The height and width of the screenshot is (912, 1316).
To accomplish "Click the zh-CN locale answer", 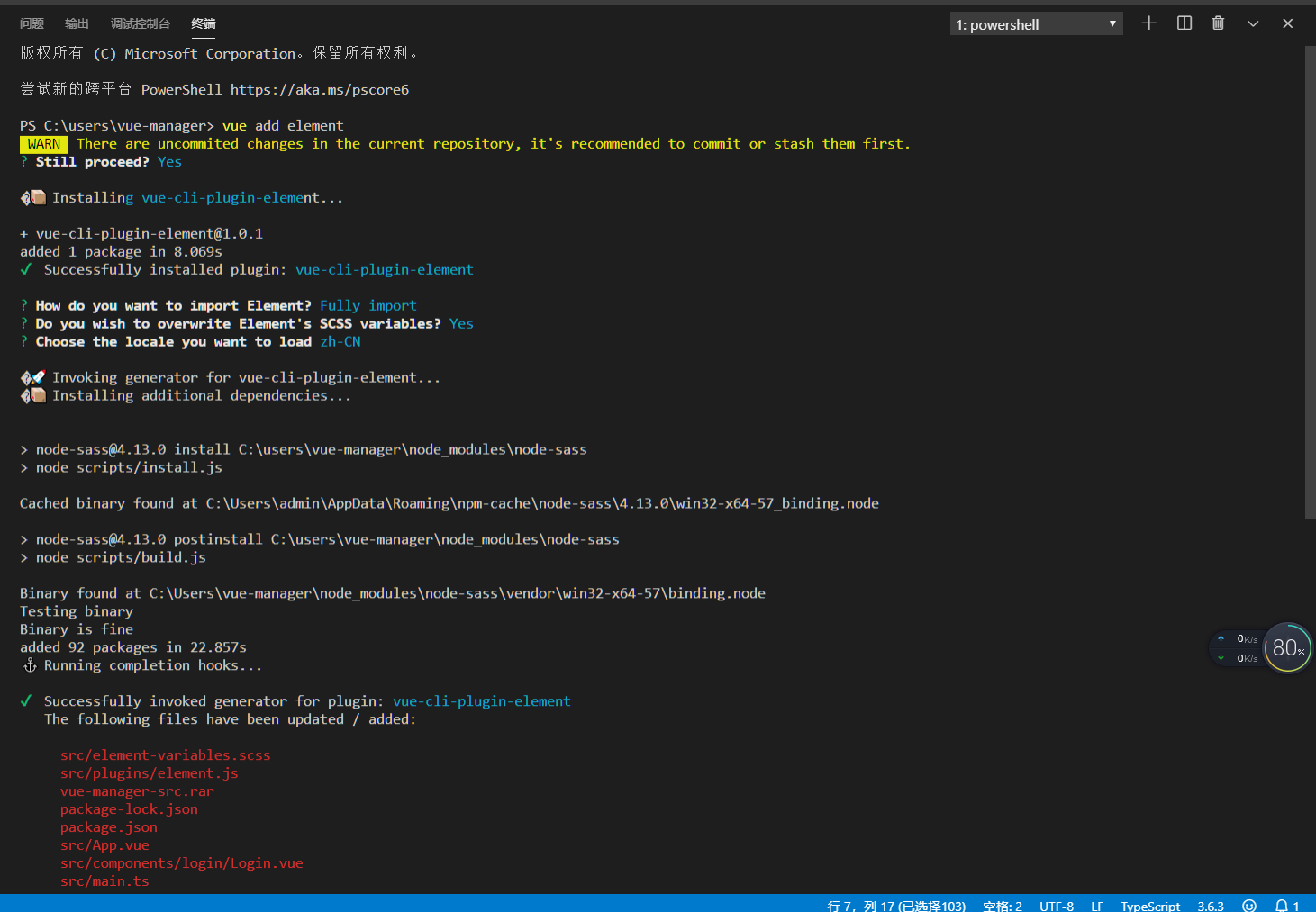I will point(340,342).
